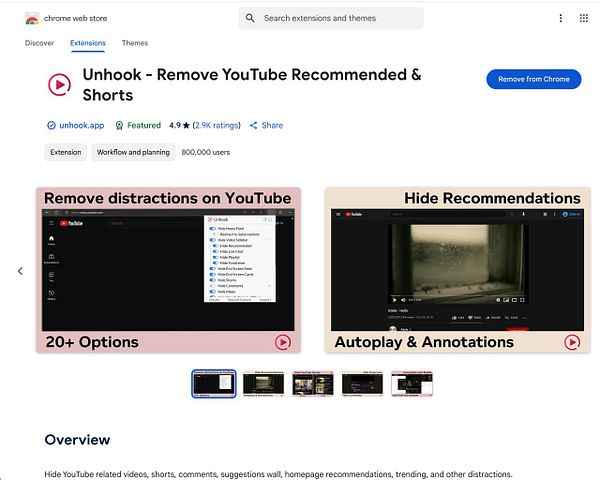Click the play button in video screenshot
This screenshot has width=600, height=480.
point(395,300)
